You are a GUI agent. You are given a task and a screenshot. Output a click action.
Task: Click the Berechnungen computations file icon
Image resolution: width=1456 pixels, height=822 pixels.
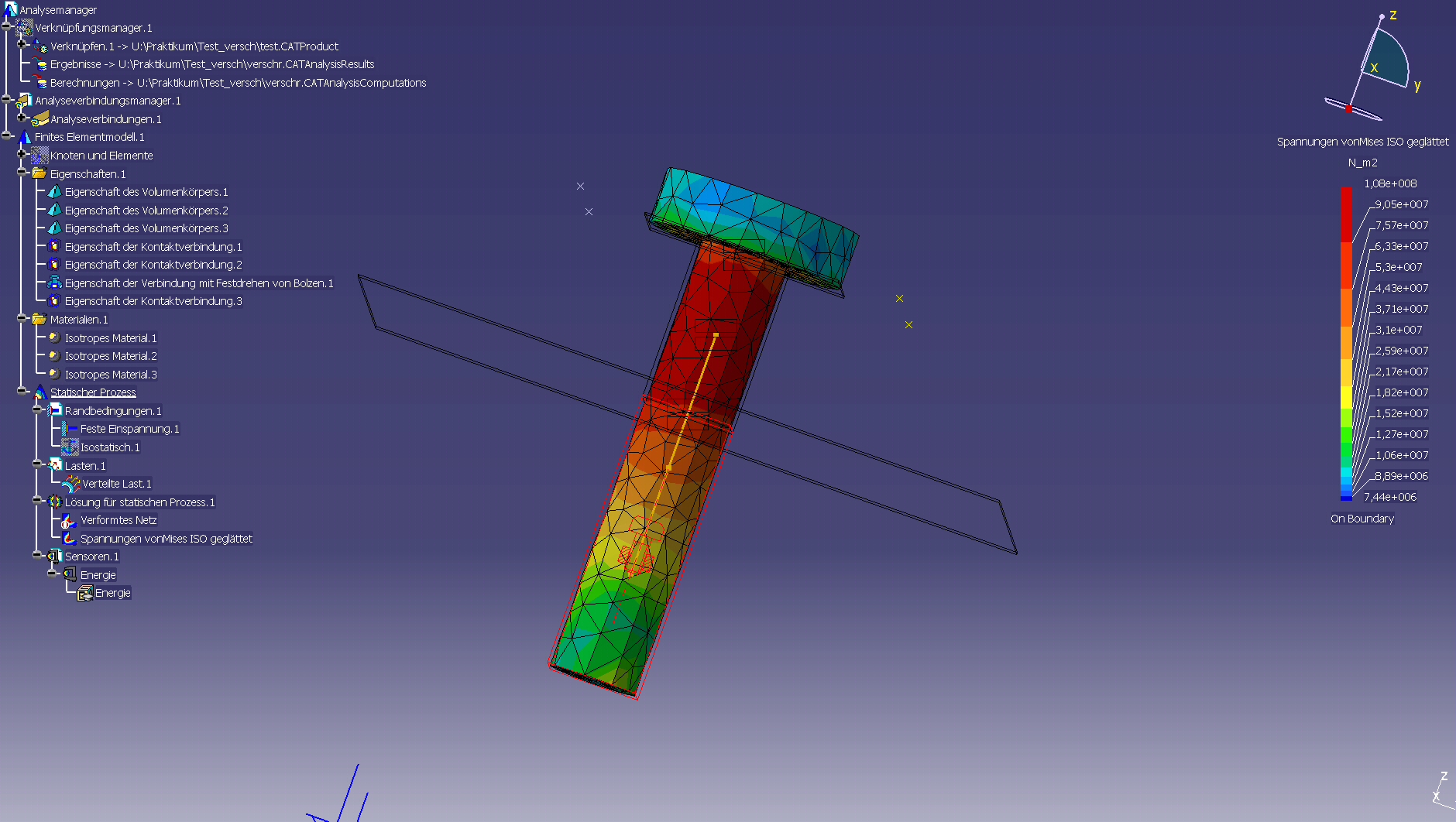pos(39,82)
